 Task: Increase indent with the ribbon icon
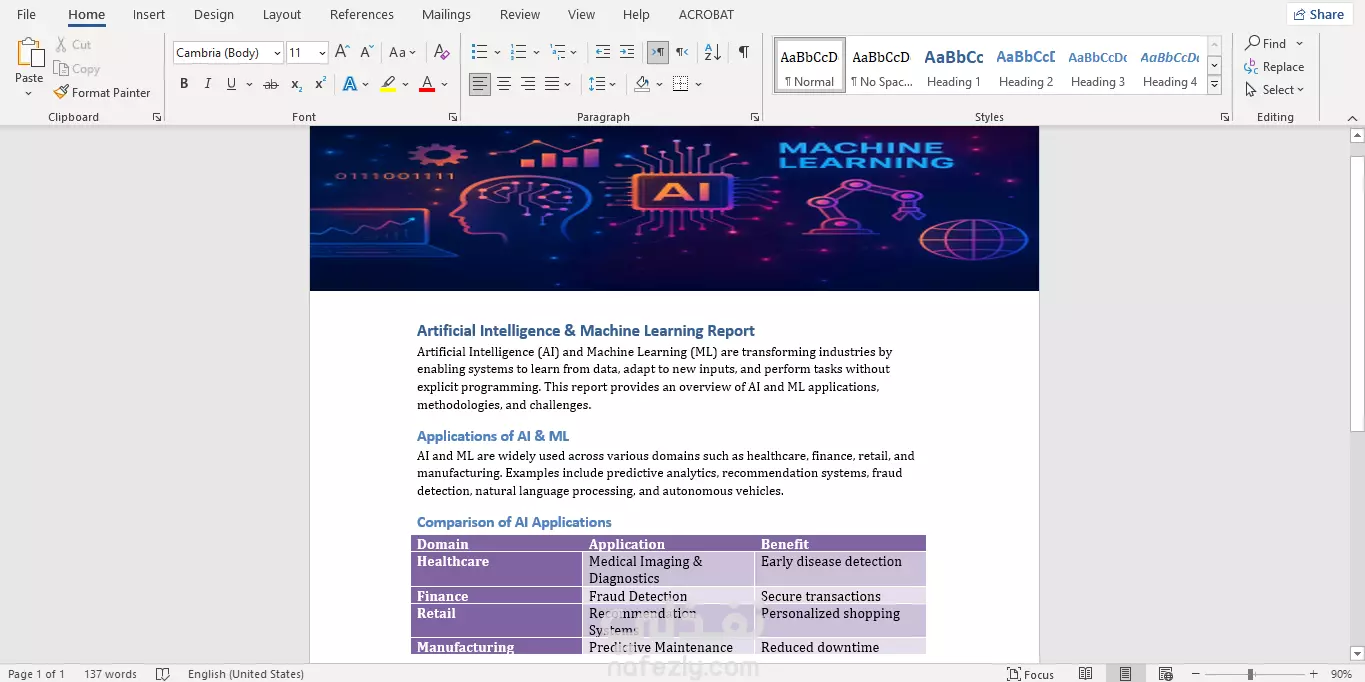(x=627, y=52)
